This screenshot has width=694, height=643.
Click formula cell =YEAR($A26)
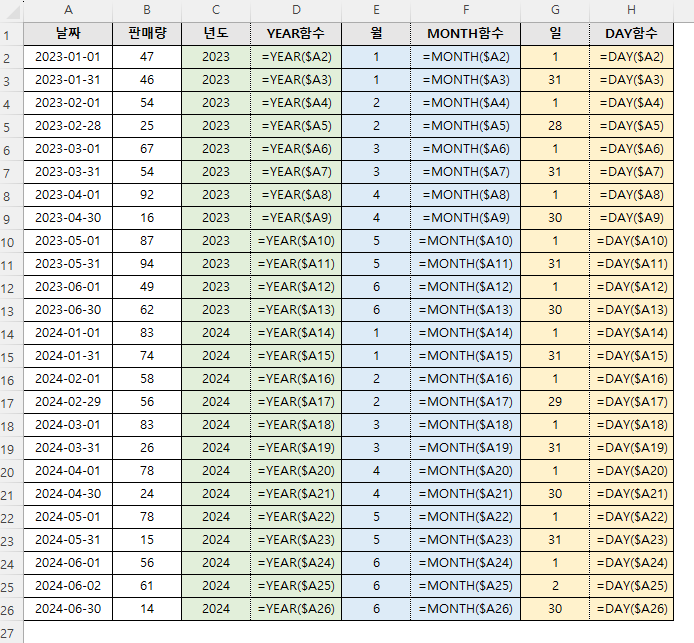click(296, 609)
